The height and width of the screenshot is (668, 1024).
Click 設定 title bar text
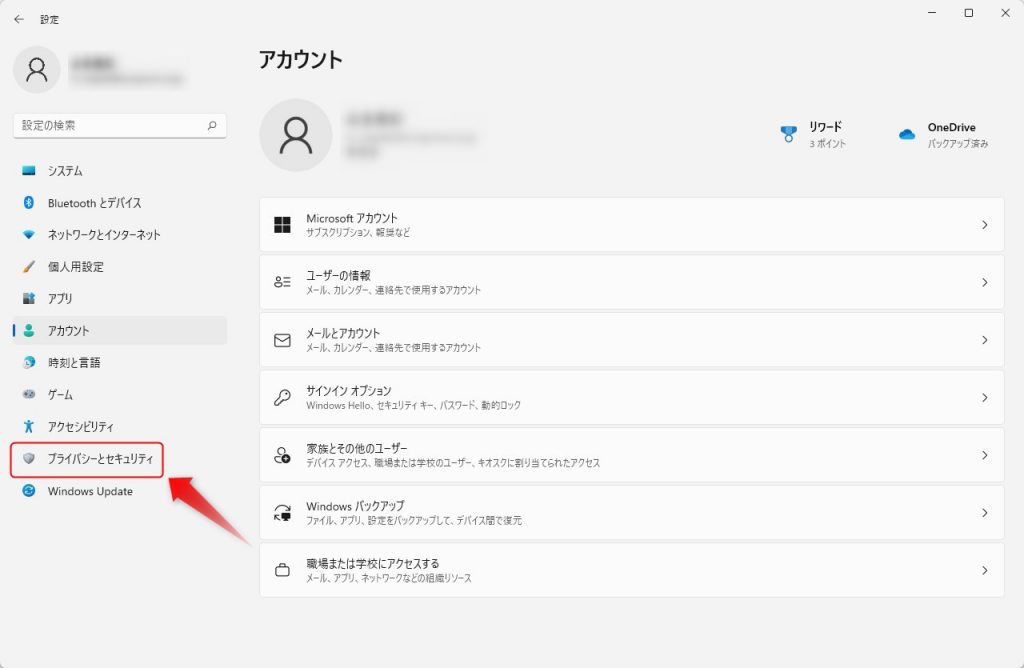pos(50,20)
